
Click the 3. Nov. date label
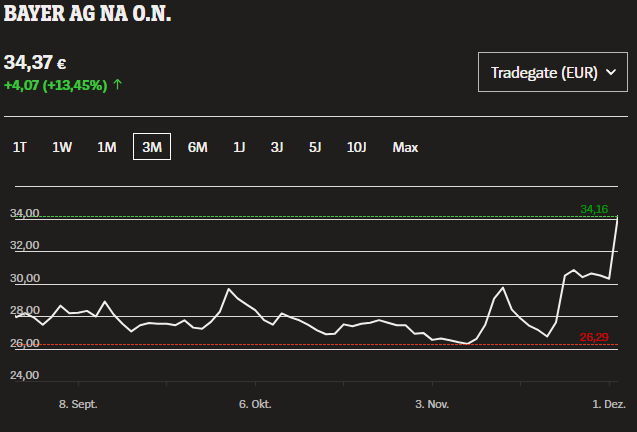pyautogui.click(x=432, y=404)
